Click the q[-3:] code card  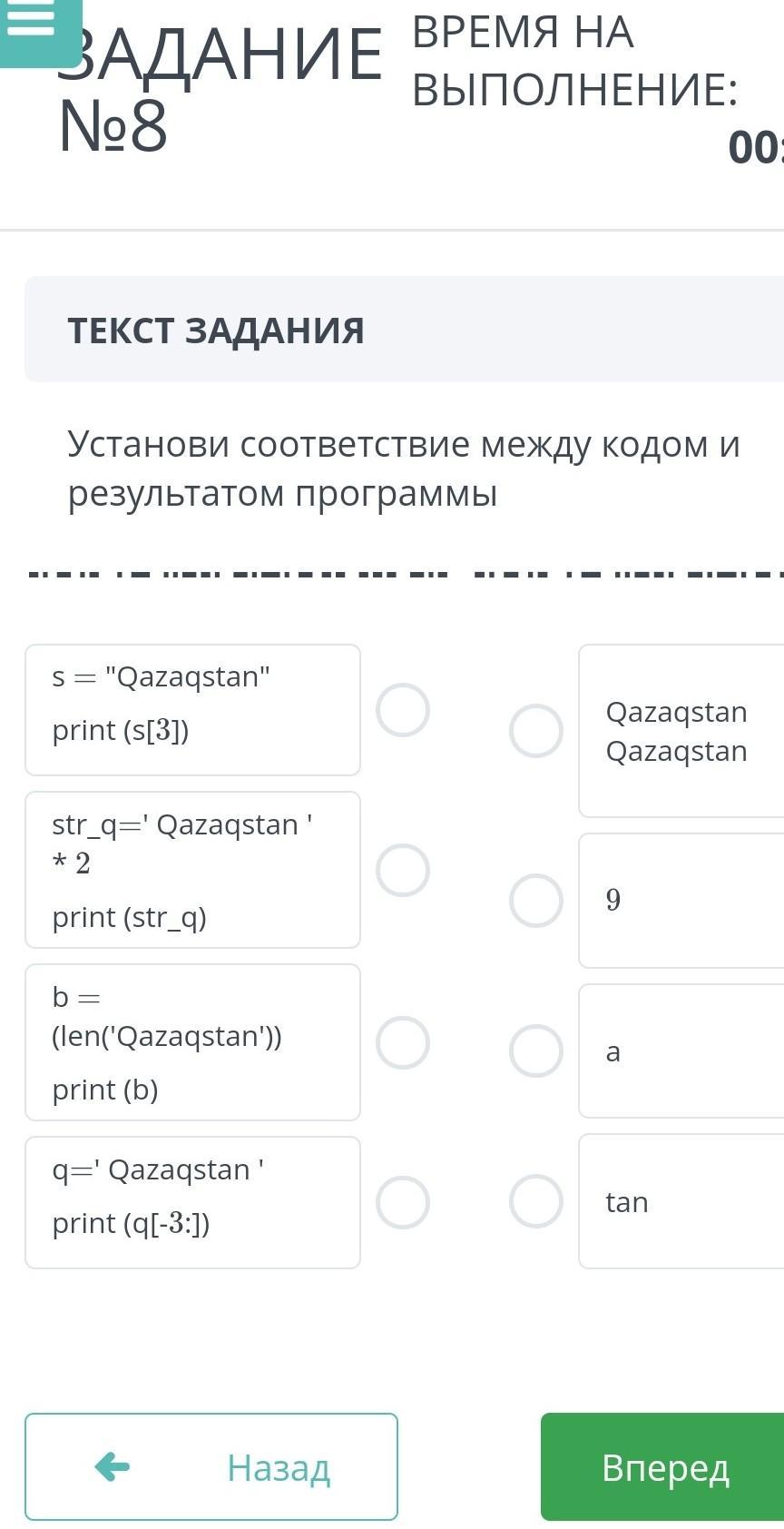(192, 1202)
